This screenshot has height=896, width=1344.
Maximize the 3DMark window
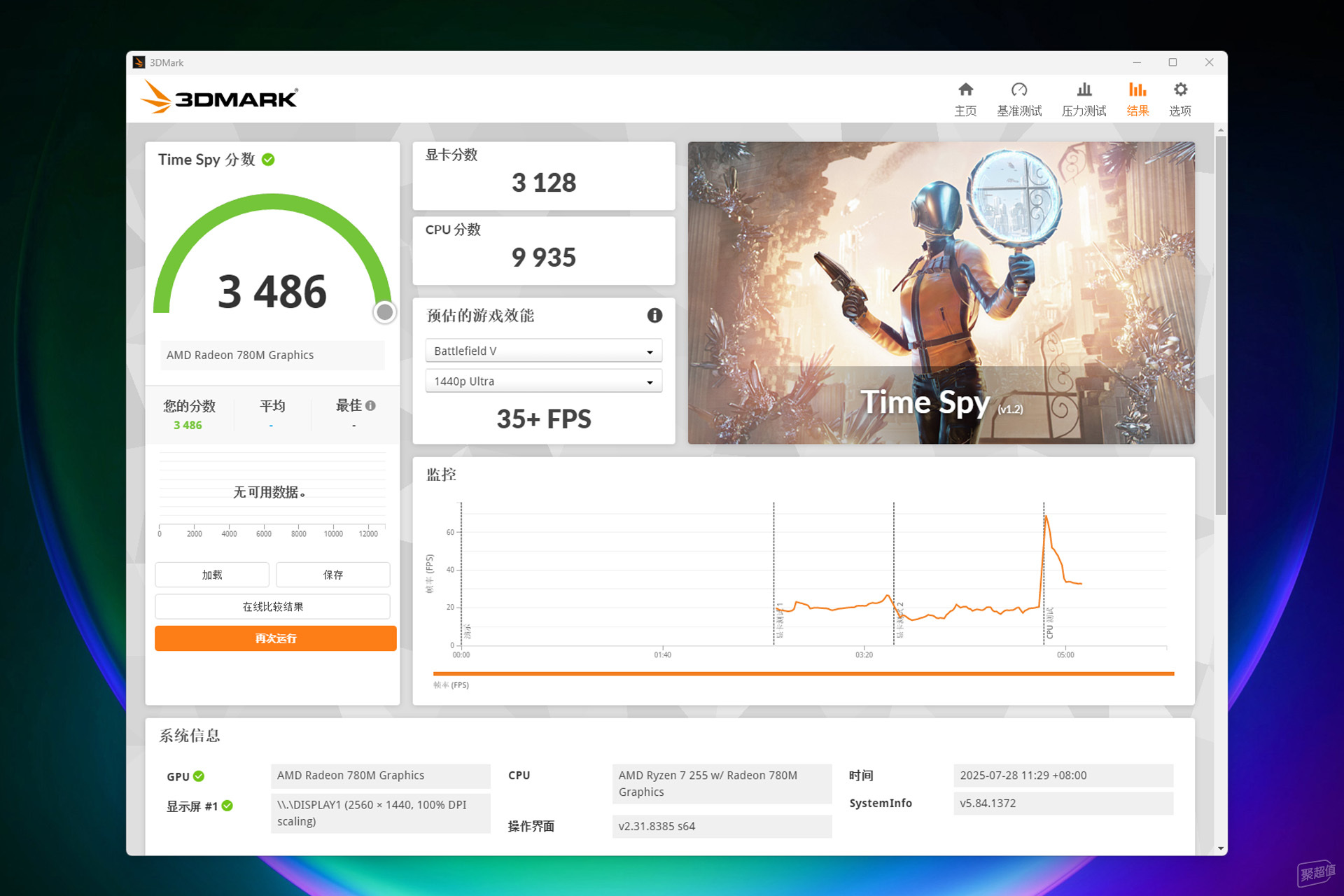tap(1172, 62)
